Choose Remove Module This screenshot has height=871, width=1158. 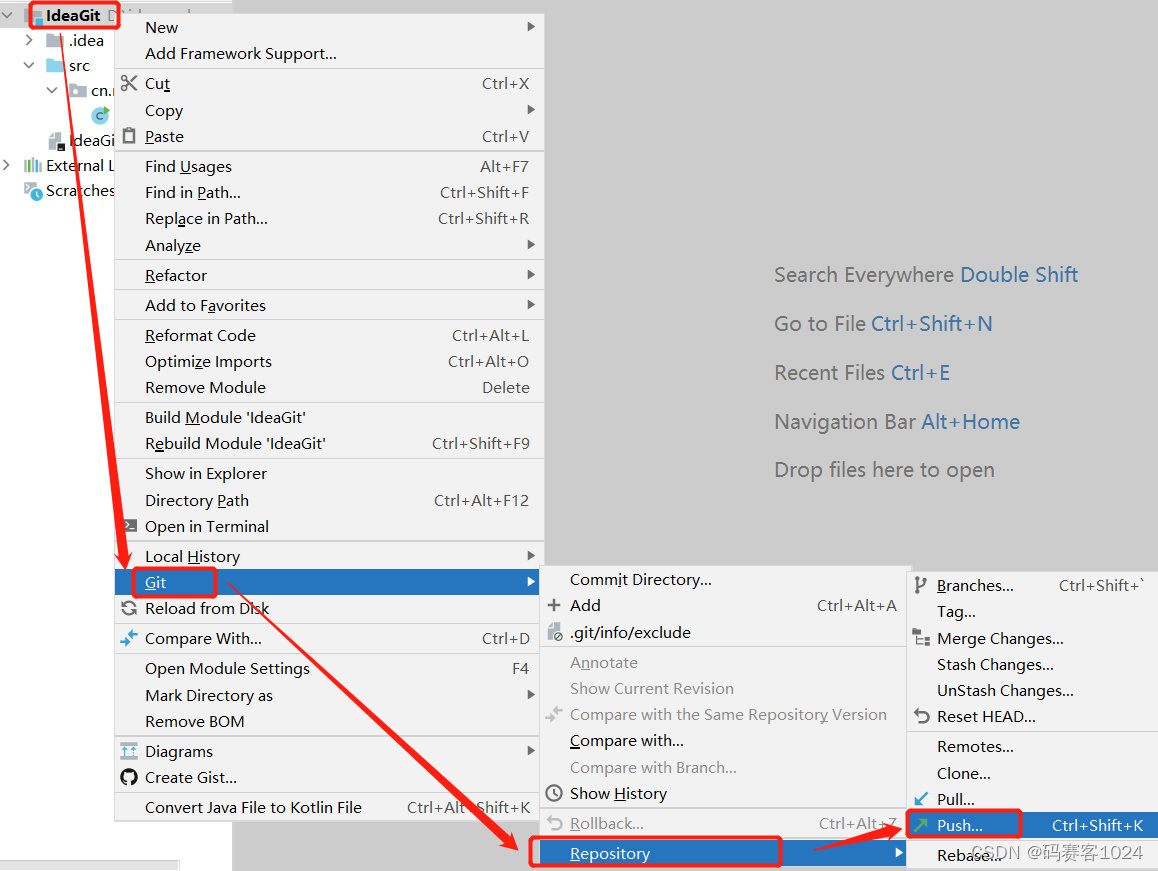329,387
